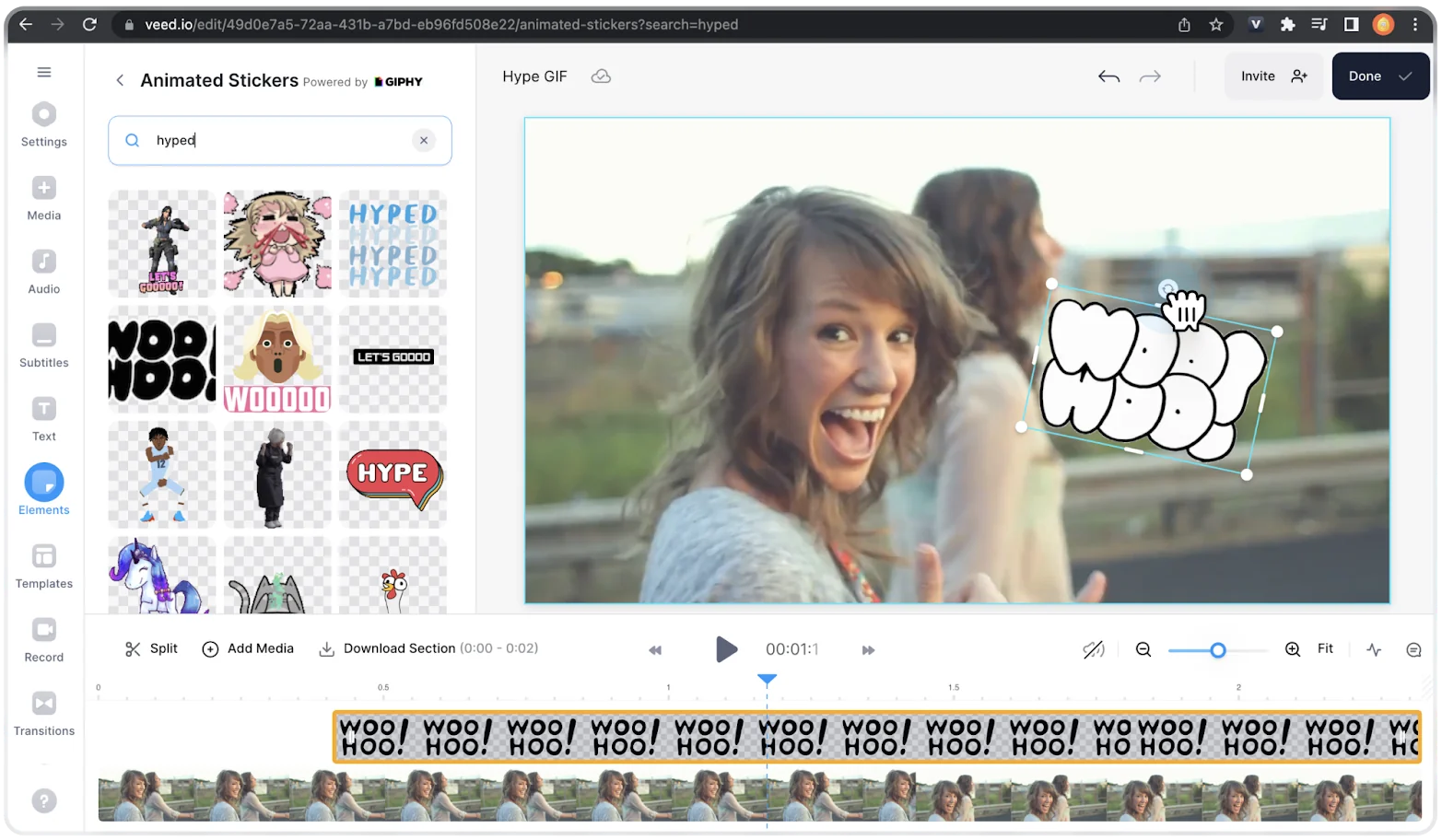Open the Done button options
The width and height of the screenshot is (1442, 840).
pyautogui.click(x=1380, y=76)
